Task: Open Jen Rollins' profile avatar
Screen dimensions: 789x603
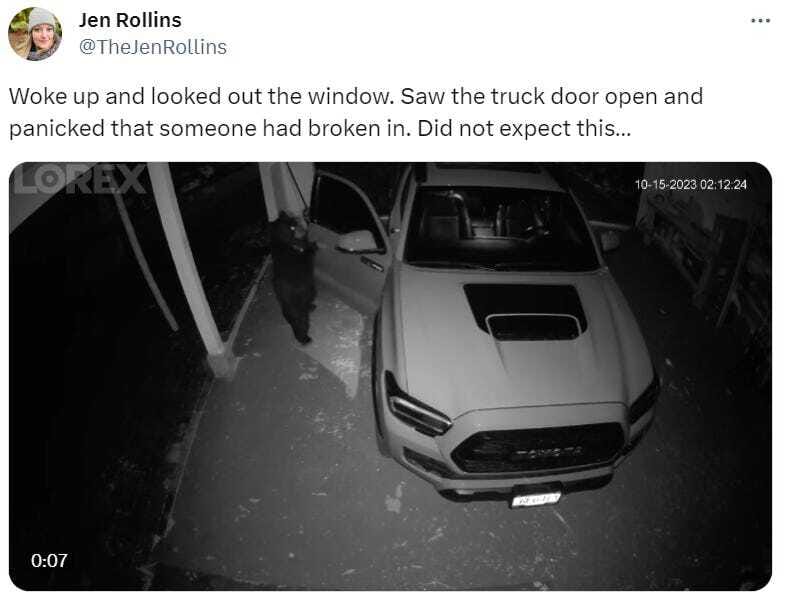Action: 35,34
